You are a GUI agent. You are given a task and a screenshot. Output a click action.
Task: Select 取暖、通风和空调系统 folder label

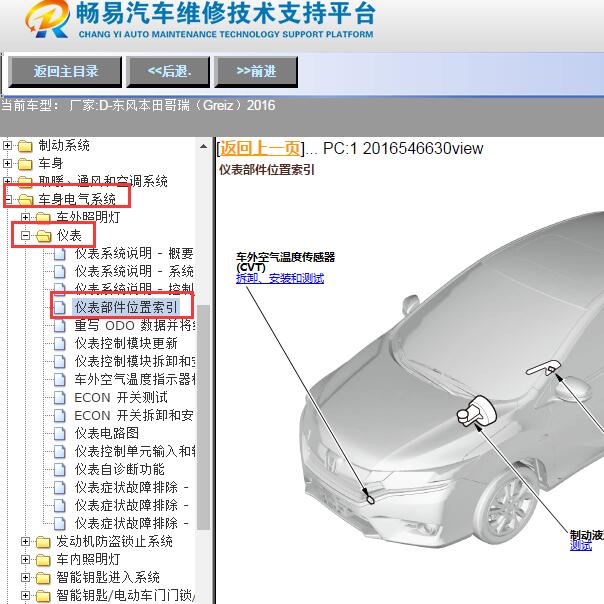[x=103, y=181]
